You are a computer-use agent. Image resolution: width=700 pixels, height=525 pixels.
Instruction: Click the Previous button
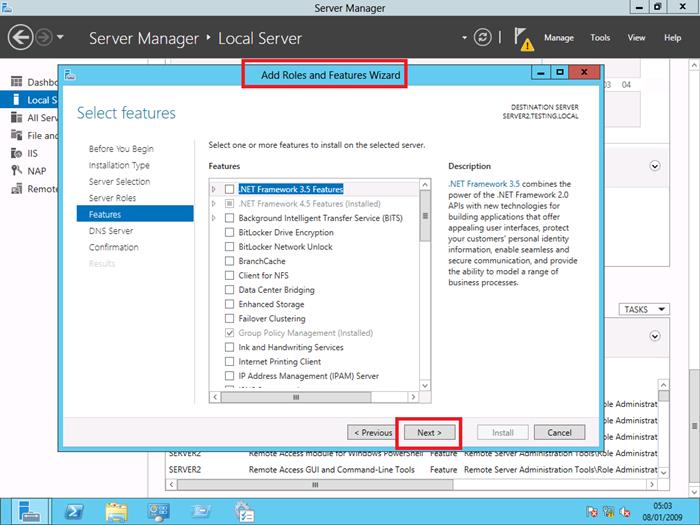(373, 433)
